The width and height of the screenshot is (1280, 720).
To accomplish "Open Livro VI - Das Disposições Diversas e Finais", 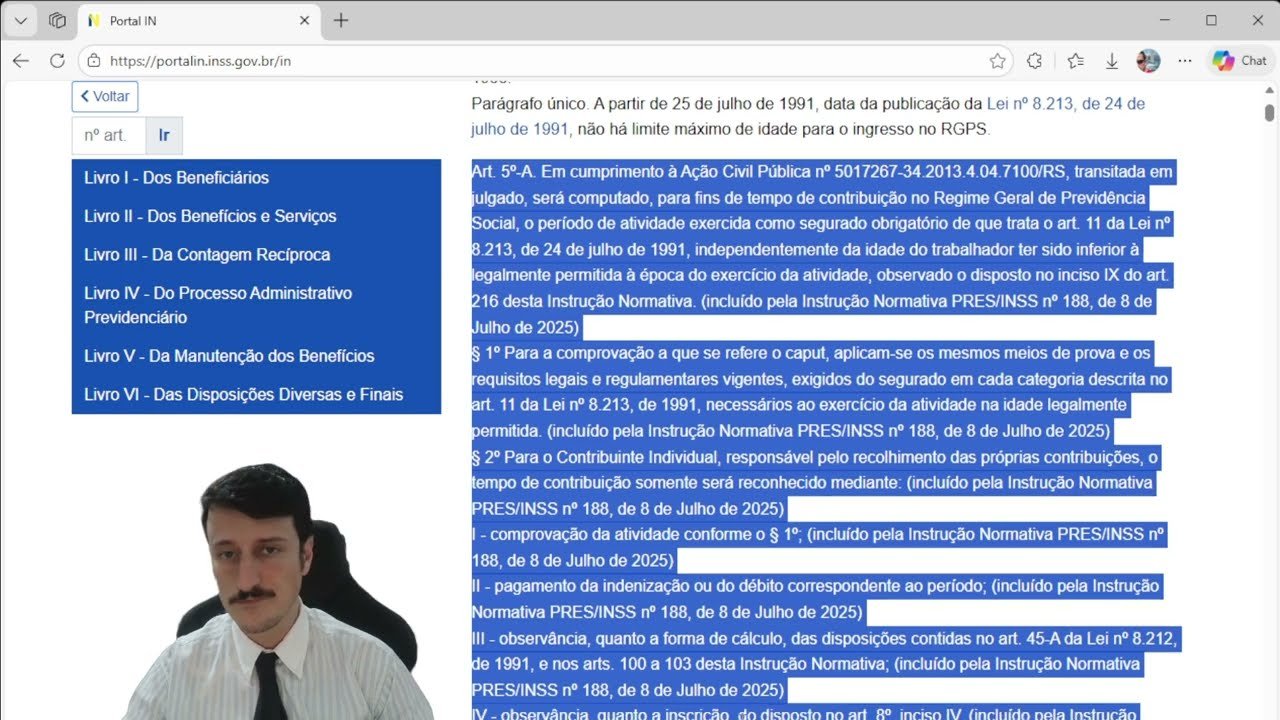I will [256, 394].
